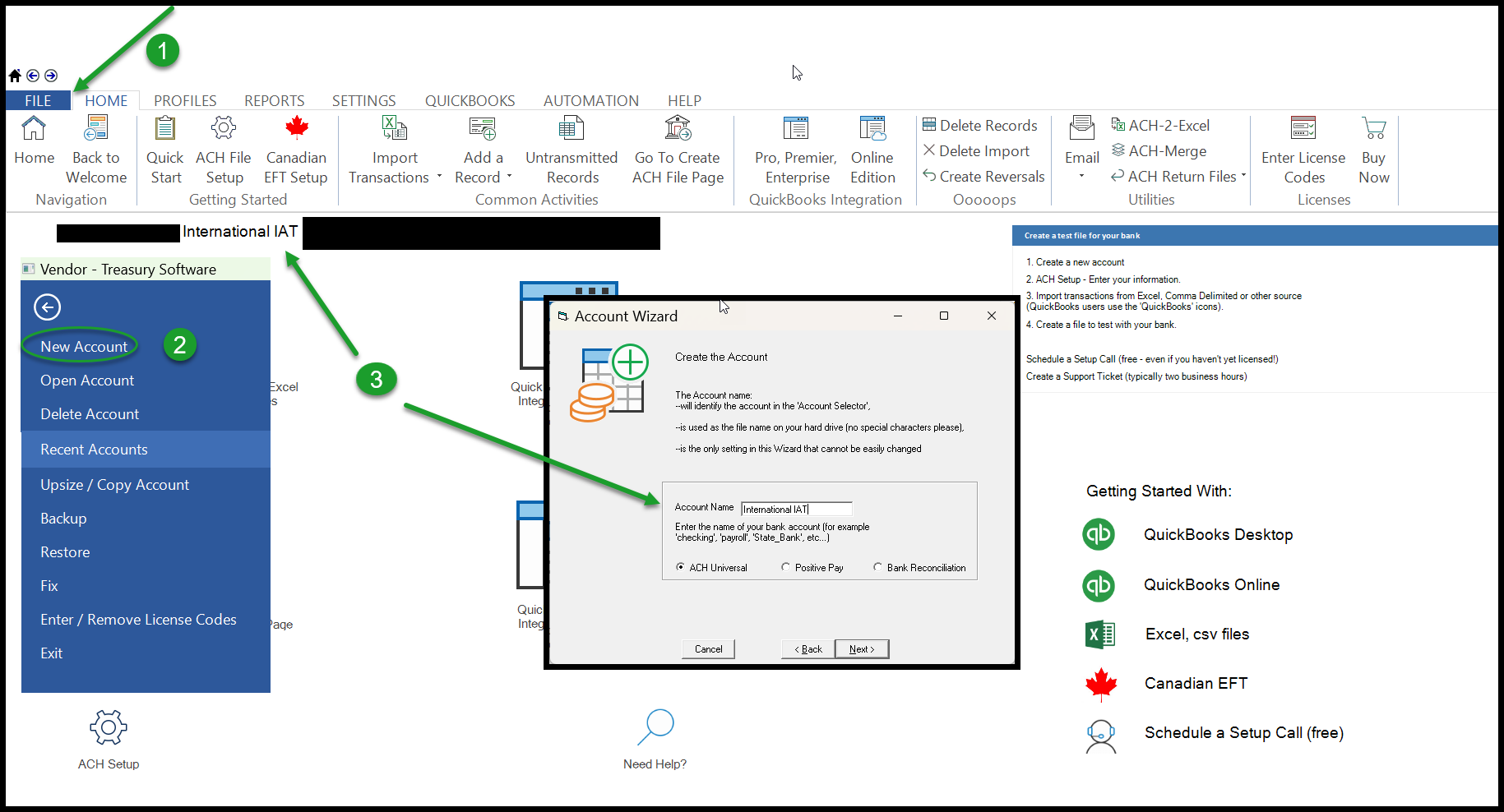Screen dimensions: 1504x812
Task: Select Bank Reconciliation radio button
Action: (x=878, y=567)
